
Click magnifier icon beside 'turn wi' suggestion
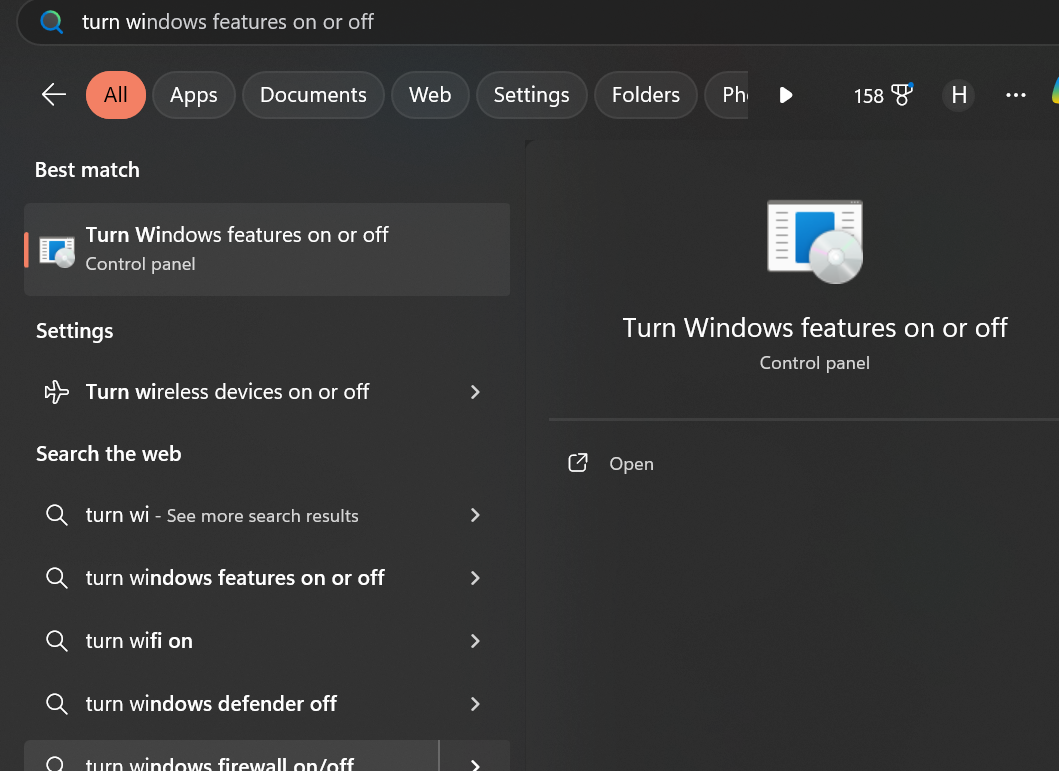tap(57, 515)
